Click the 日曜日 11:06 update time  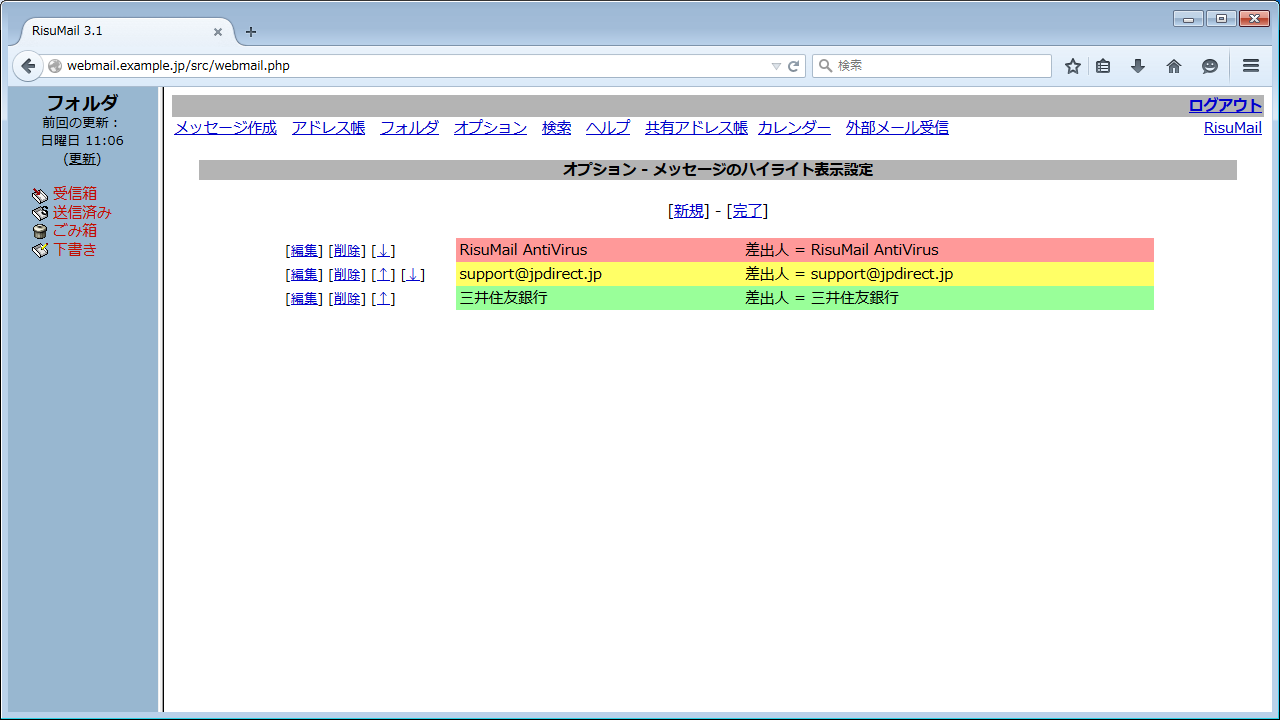(x=82, y=141)
